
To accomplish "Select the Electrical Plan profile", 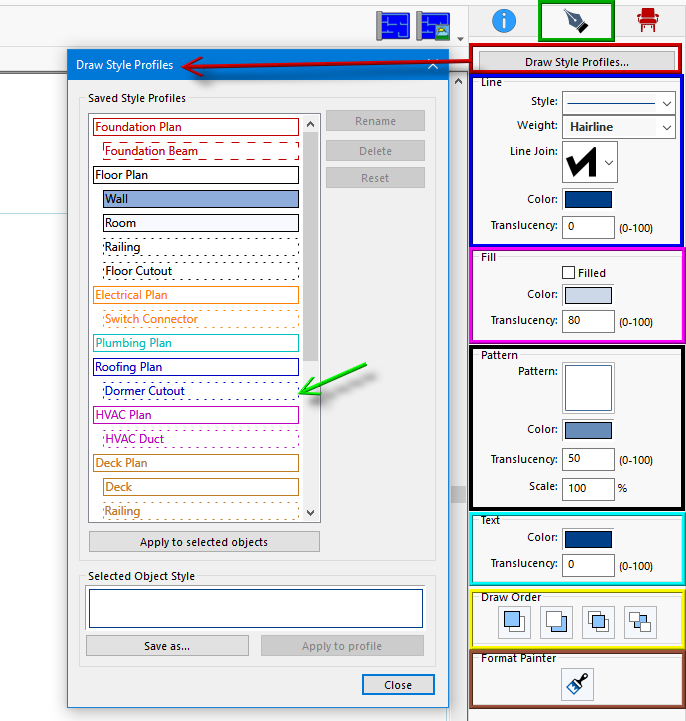I will (196, 295).
